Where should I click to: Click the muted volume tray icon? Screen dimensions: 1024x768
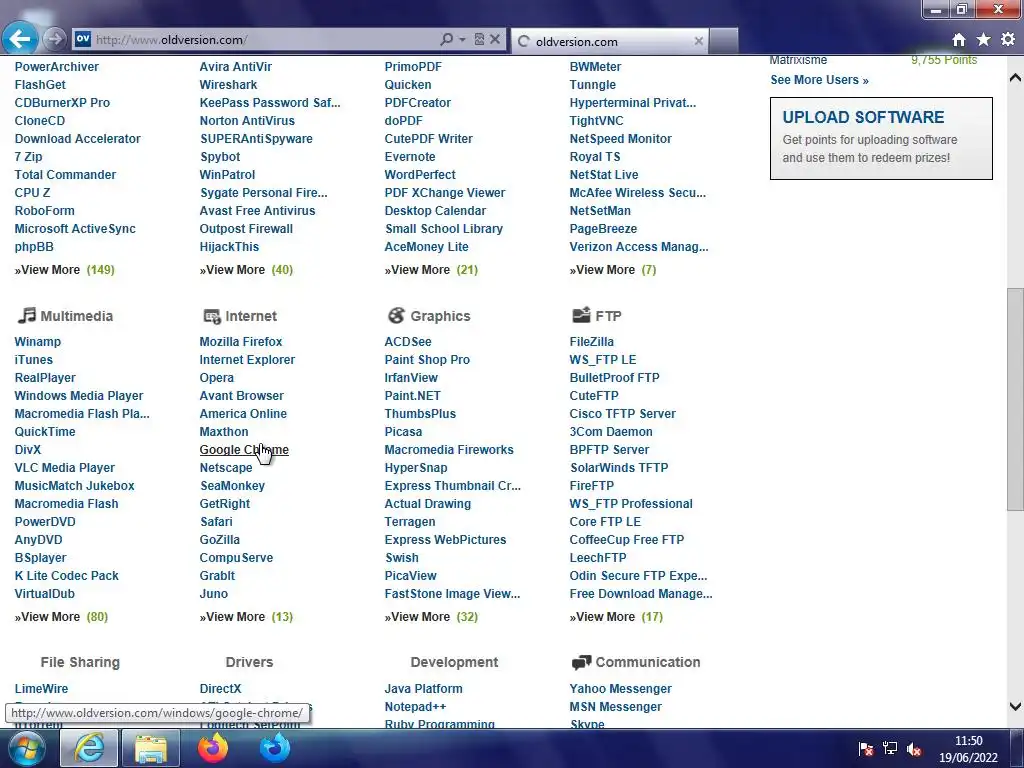[914, 749]
